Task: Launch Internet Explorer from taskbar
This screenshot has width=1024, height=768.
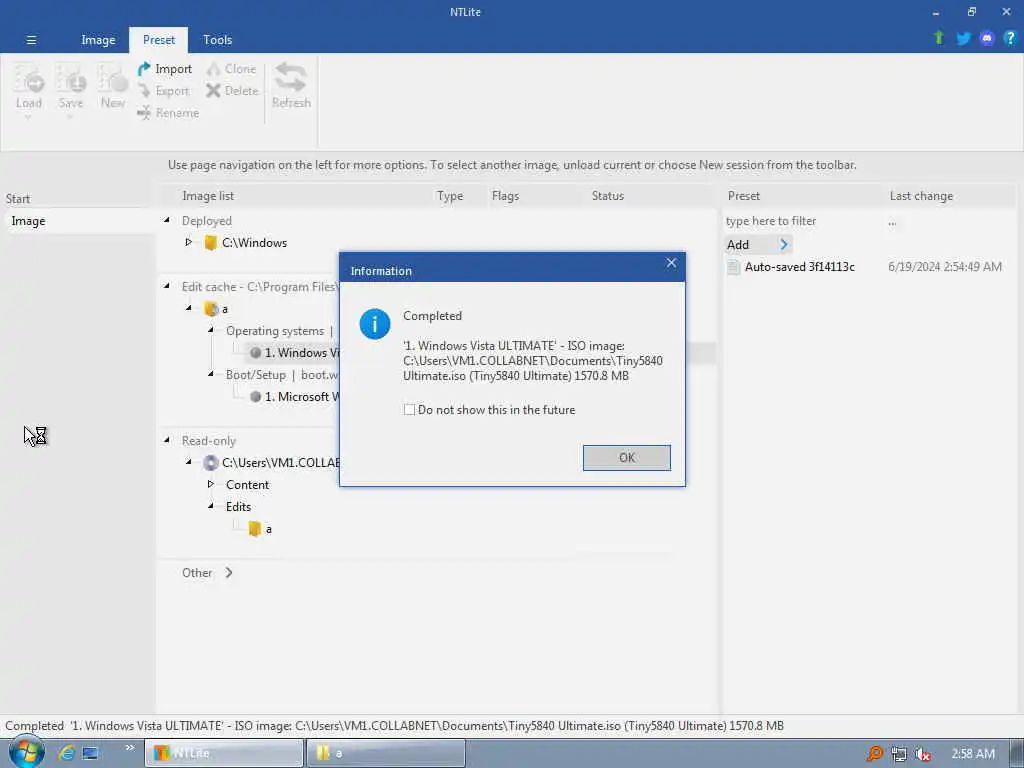Action: coord(67,753)
